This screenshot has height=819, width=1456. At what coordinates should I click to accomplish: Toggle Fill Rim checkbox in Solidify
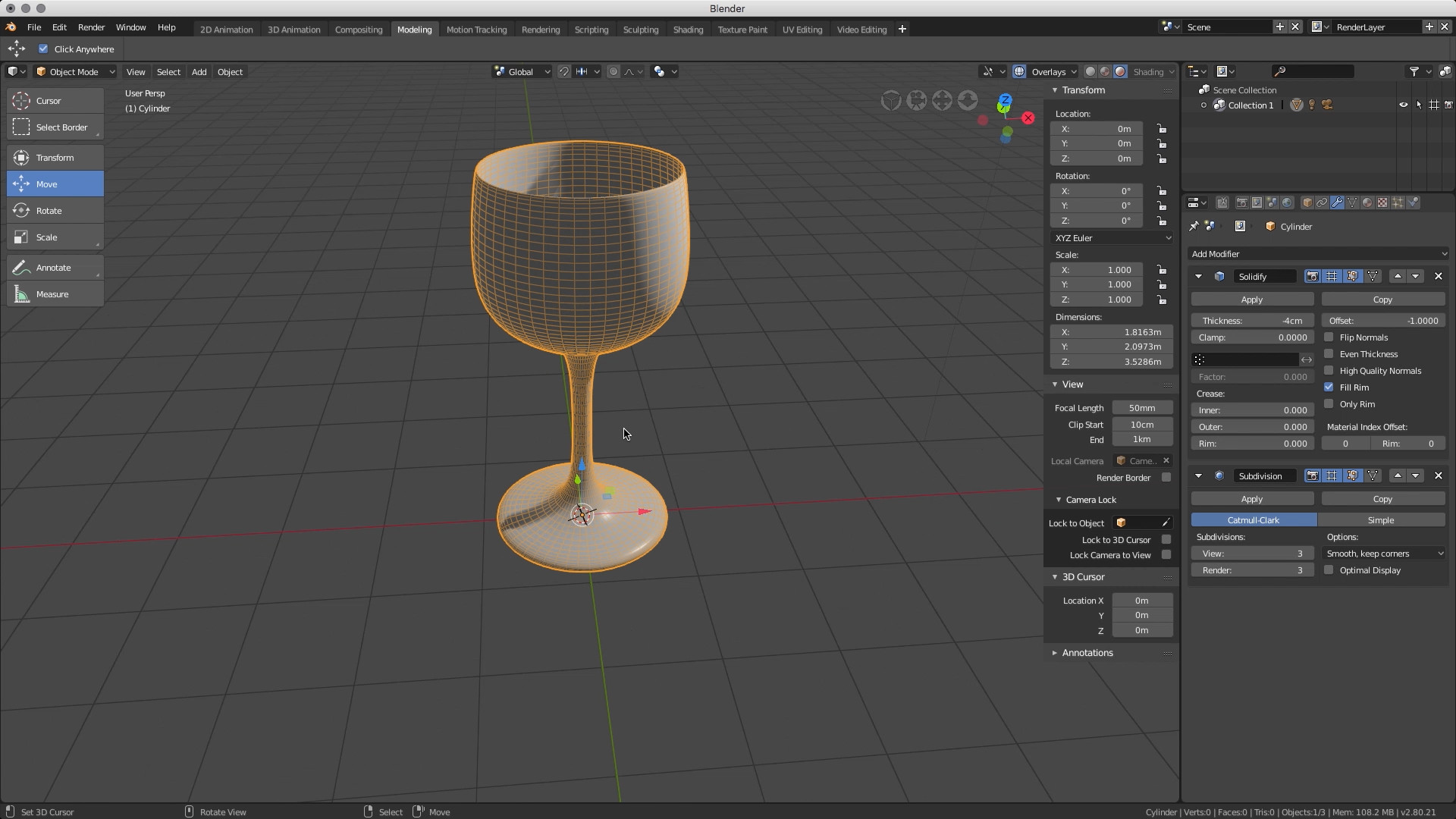pyautogui.click(x=1329, y=387)
